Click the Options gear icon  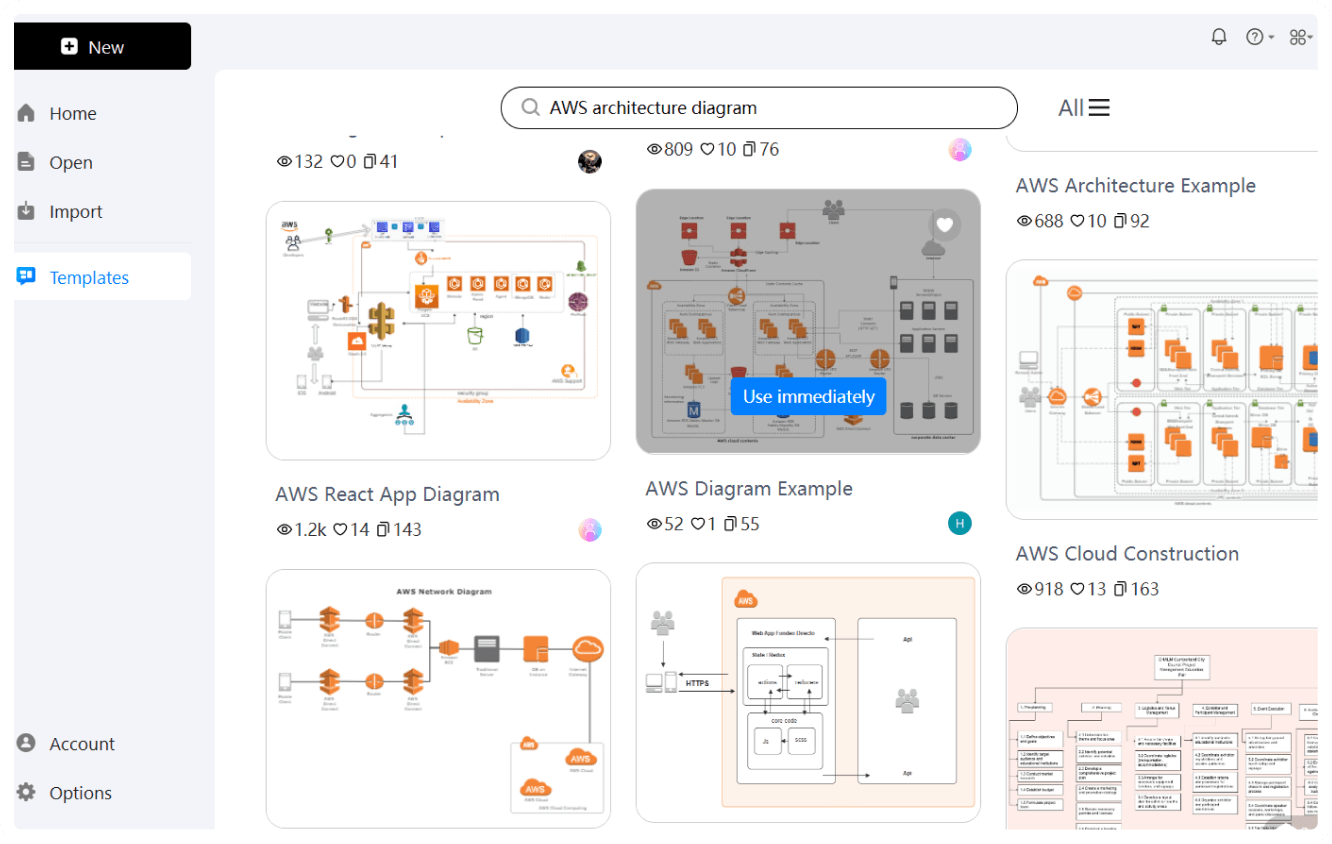27,792
